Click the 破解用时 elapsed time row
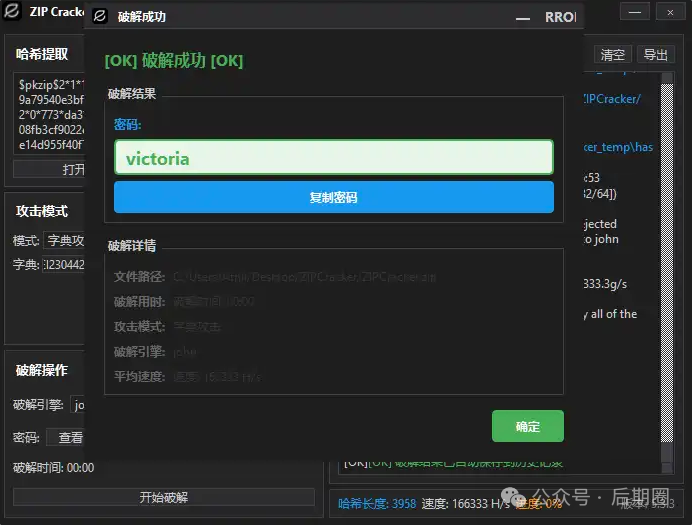Image resolution: width=692 pixels, height=525 pixels. coord(184,302)
